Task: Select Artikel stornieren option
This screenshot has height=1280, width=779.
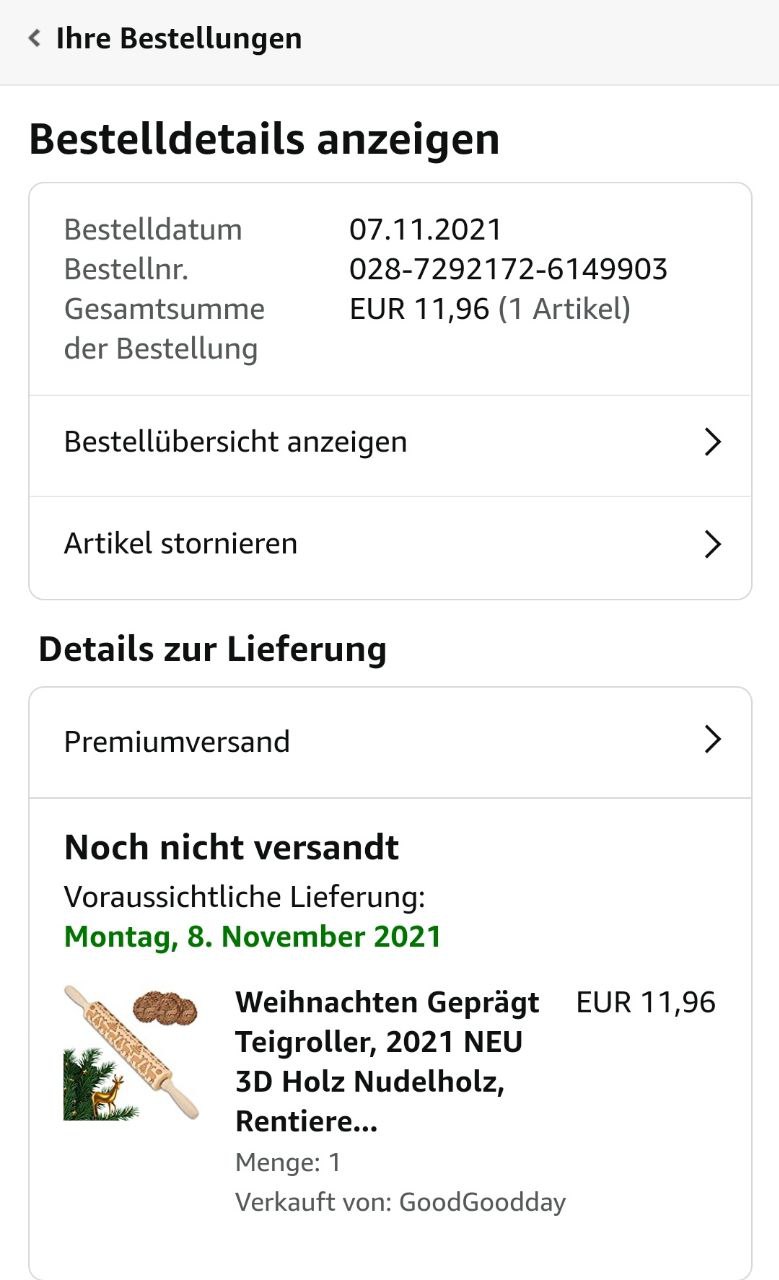Action: (x=390, y=545)
